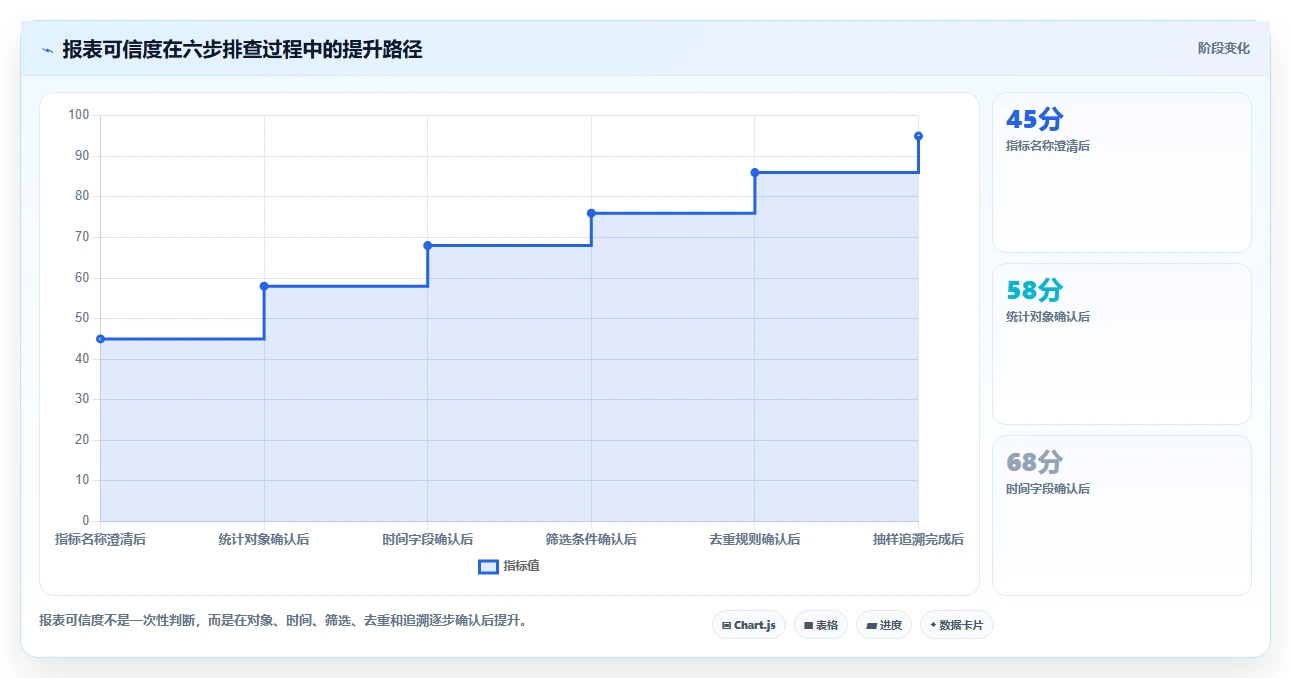Select the Chart.js tag
Screen dimensions: 1291x678
749,625
